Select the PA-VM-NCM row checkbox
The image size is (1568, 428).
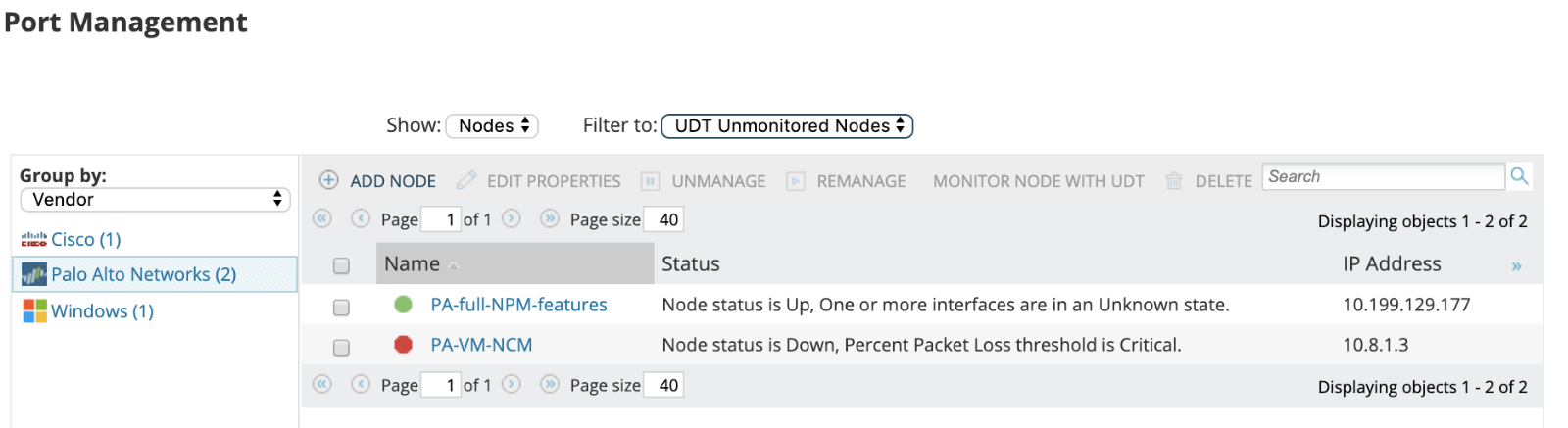click(341, 348)
